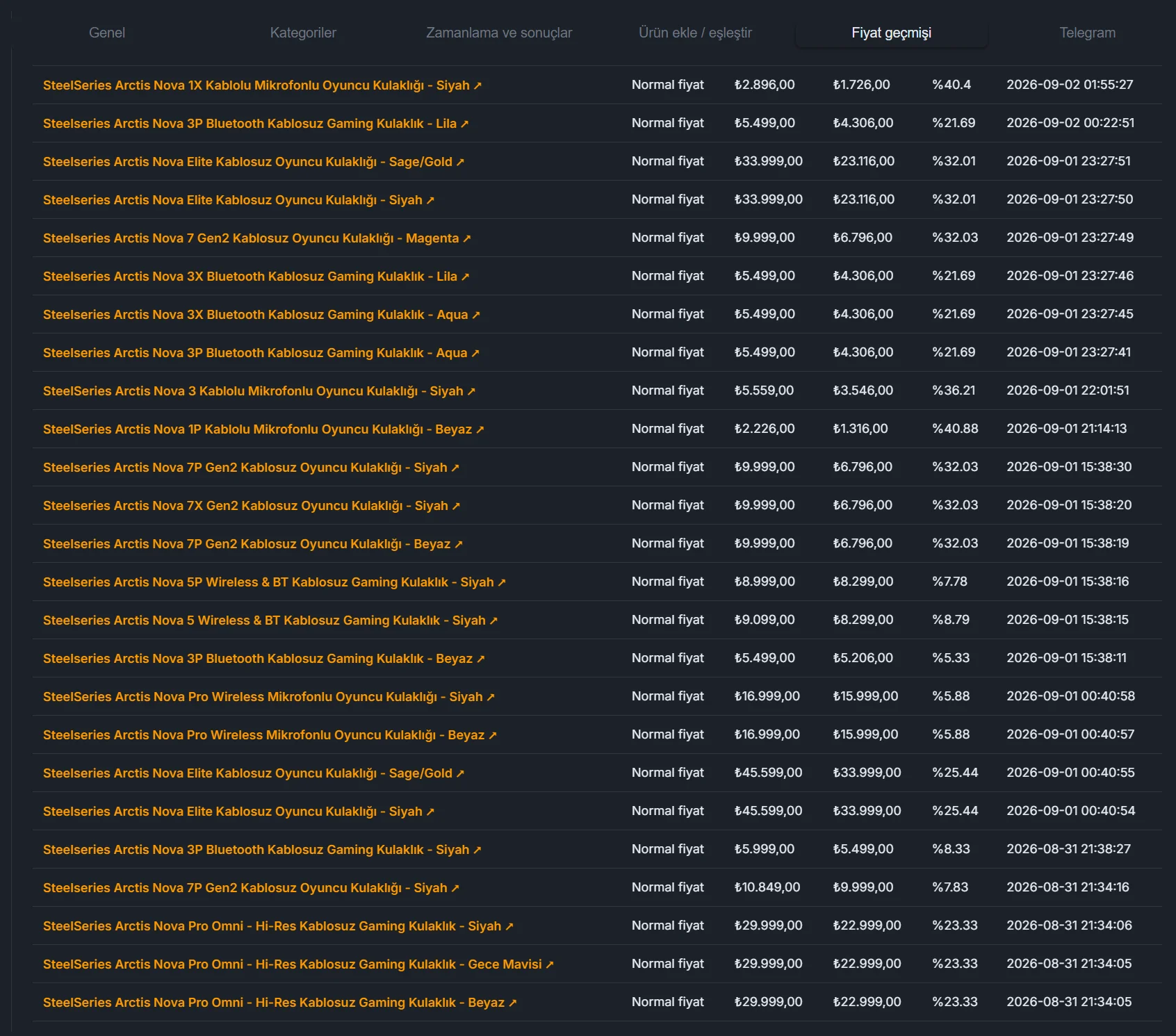Click external-link icon beside Nova 3P Bluetooth Beyaz

pyautogui.click(x=480, y=659)
